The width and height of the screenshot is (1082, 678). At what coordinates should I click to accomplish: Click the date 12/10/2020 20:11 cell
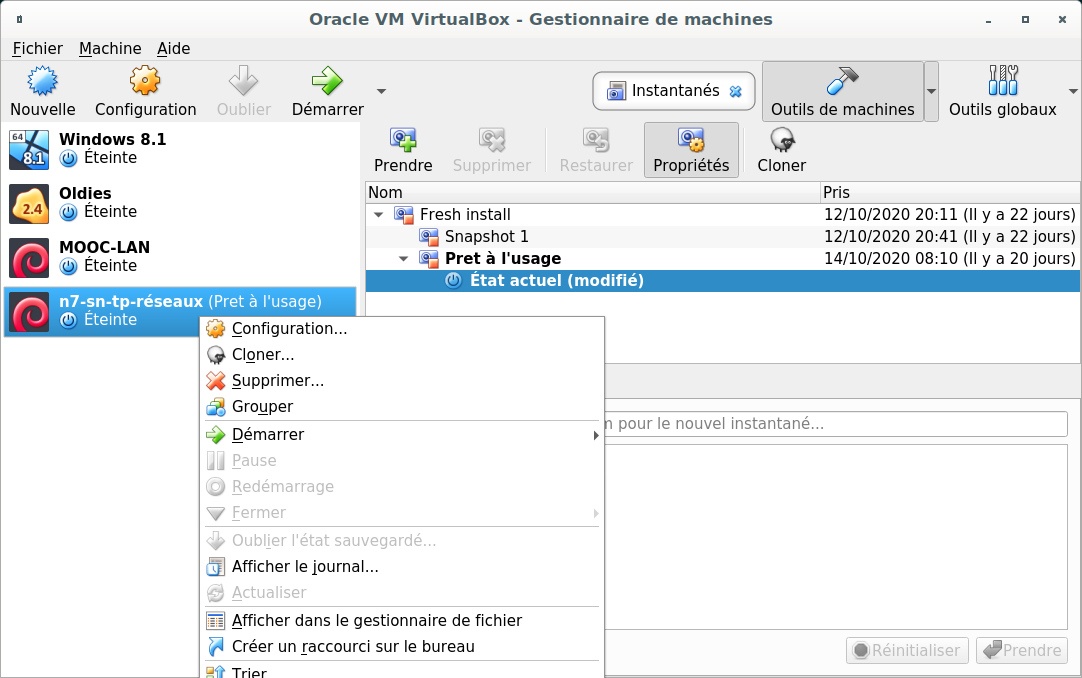coord(950,215)
